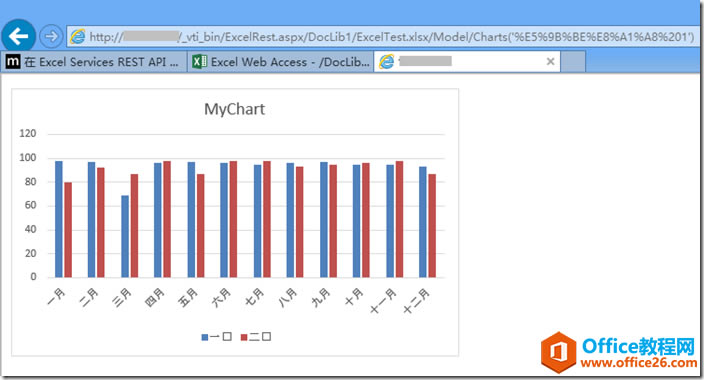Click the black 'm' icon on first tab
This screenshot has height=380, width=704.
tap(13, 62)
